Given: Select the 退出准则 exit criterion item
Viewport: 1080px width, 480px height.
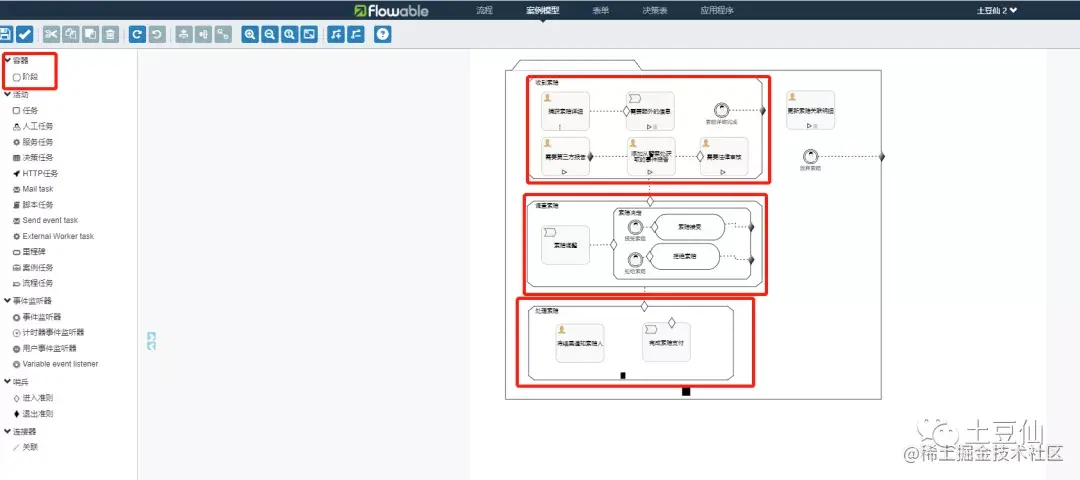Looking at the screenshot, I should [x=33, y=414].
